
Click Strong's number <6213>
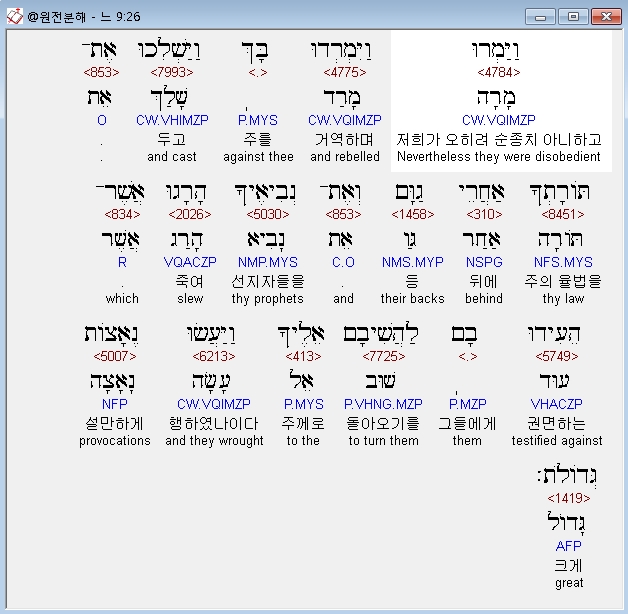(214, 356)
